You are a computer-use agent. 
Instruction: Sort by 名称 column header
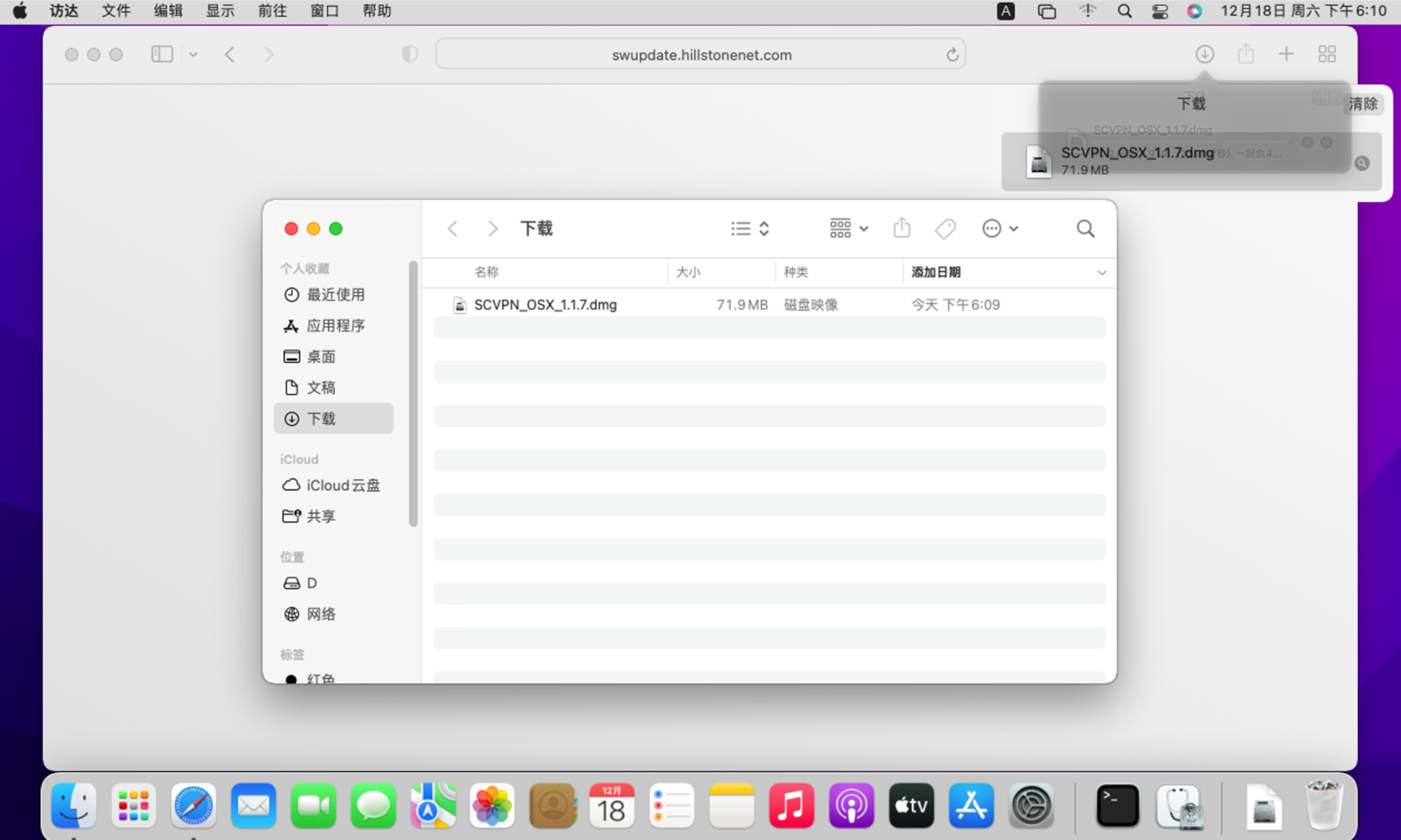(487, 272)
